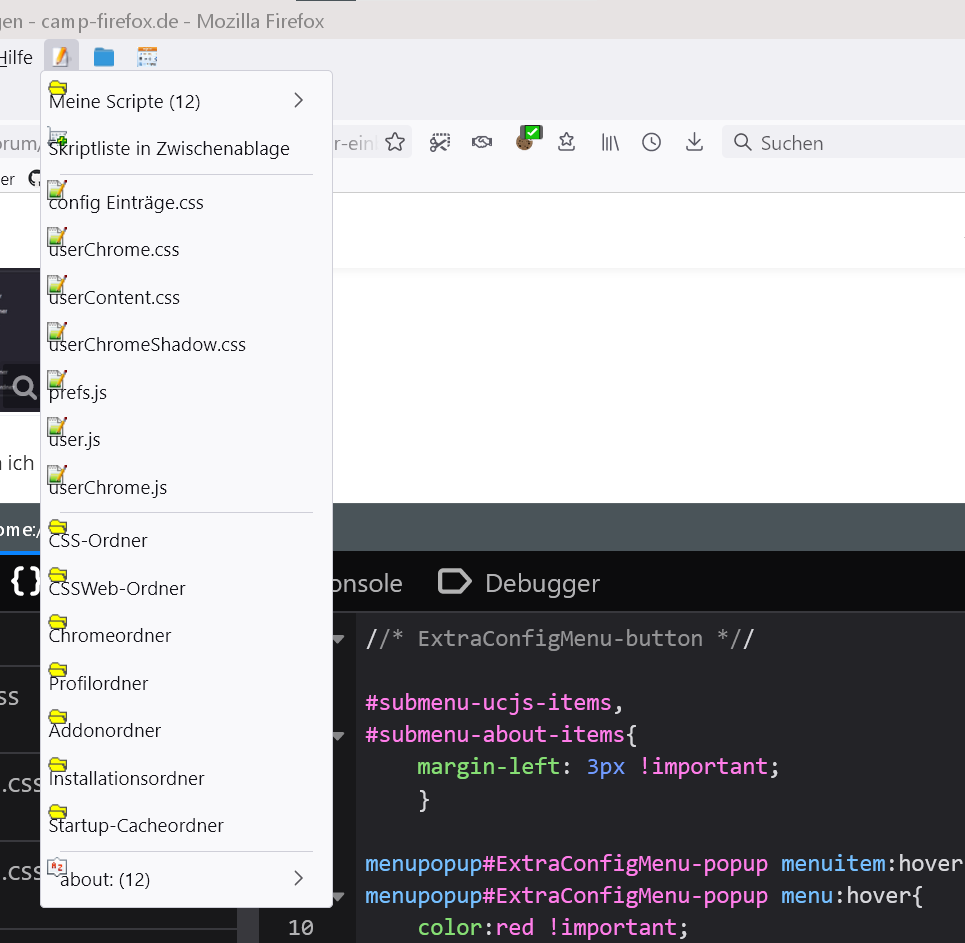Click the blue folder toolbar icon
Image resolution: width=965 pixels, height=943 pixels.
pos(104,57)
